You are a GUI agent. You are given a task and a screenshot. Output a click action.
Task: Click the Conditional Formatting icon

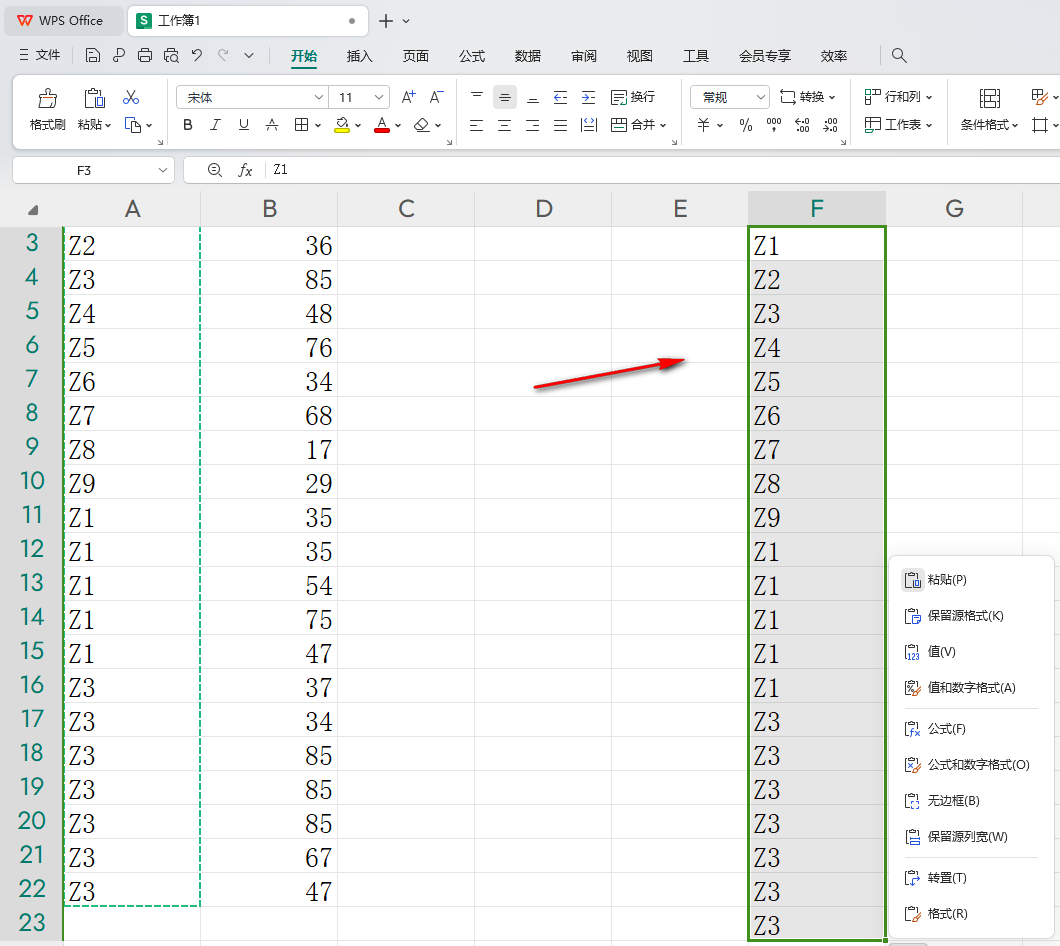coord(989,99)
